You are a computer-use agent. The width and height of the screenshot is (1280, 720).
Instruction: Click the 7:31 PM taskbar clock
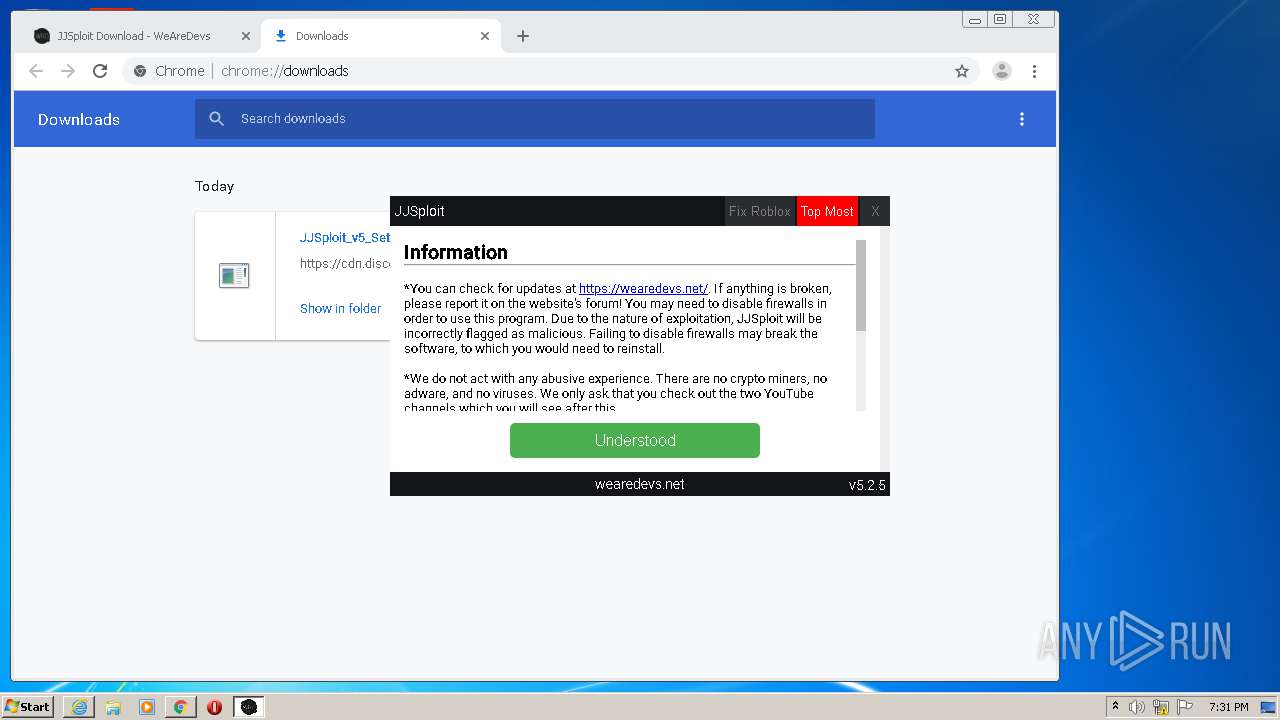[1229, 707]
